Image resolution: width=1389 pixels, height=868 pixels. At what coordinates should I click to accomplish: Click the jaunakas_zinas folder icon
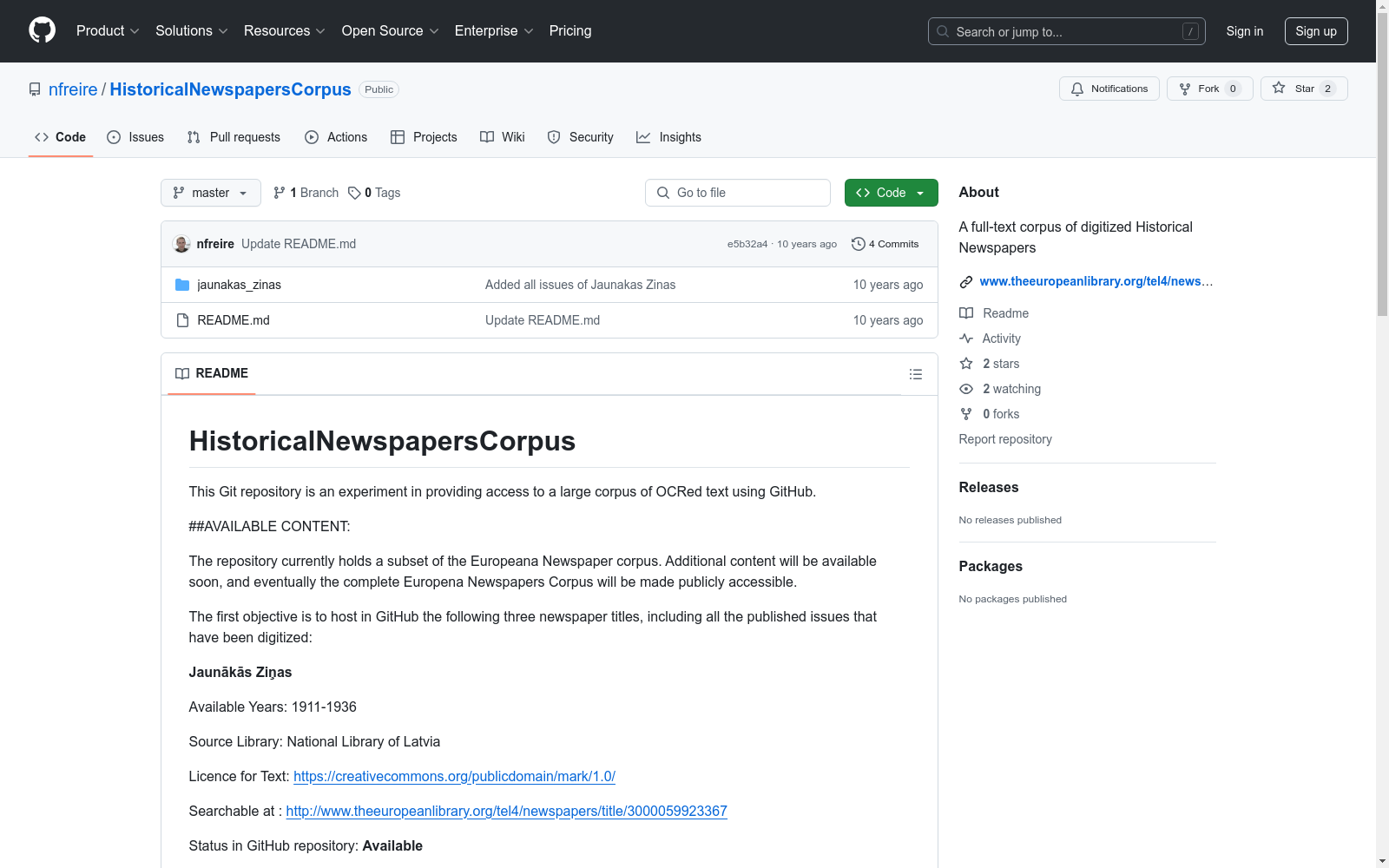coord(182,285)
